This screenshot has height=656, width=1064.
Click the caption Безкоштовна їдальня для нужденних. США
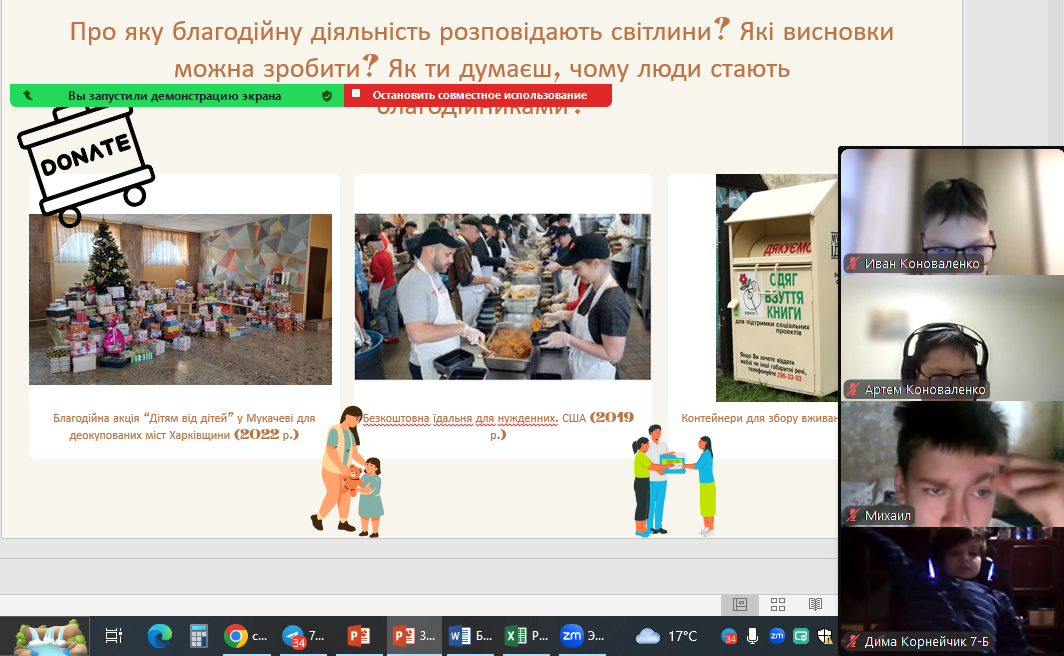(x=499, y=425)
